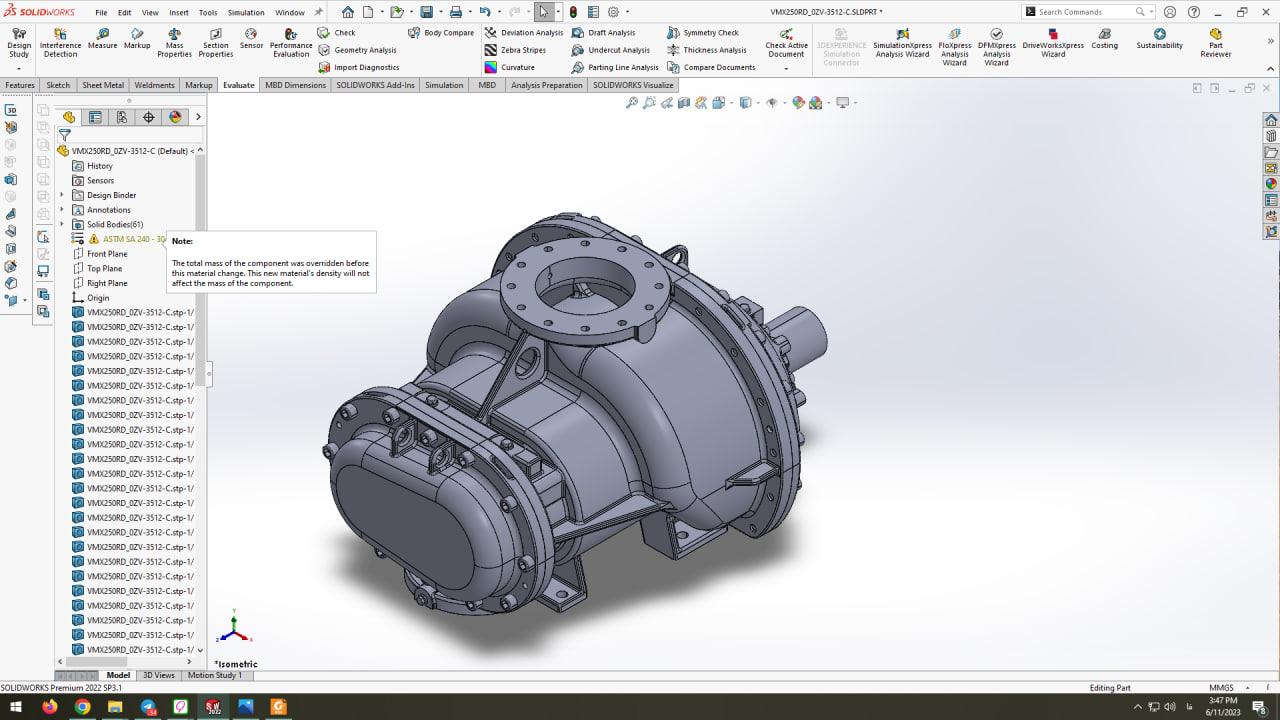
Task: Open the Tools menu
Action: 208,12
